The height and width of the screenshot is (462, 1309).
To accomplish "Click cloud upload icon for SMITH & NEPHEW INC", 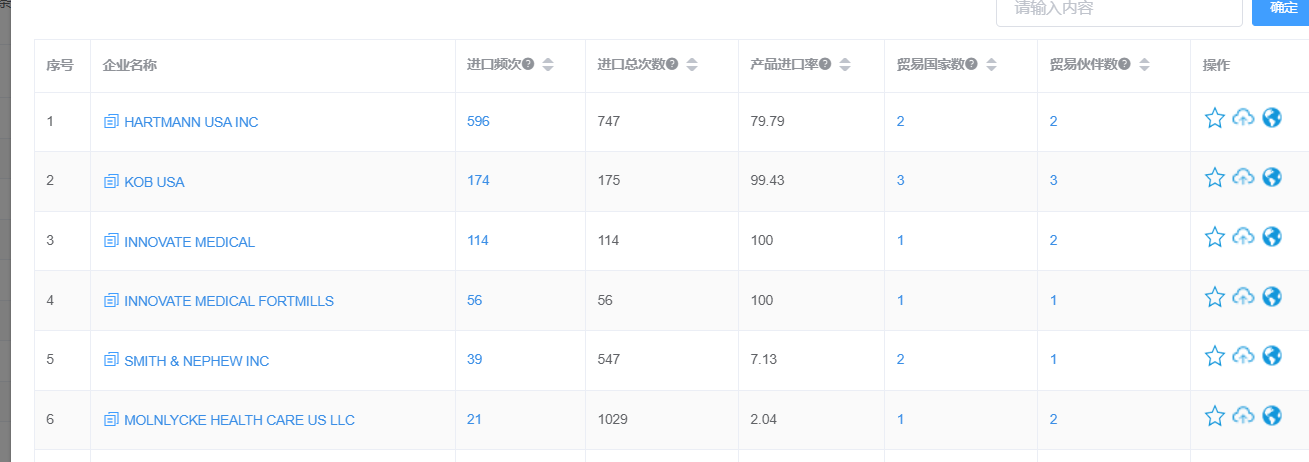I will point(1243,356).
